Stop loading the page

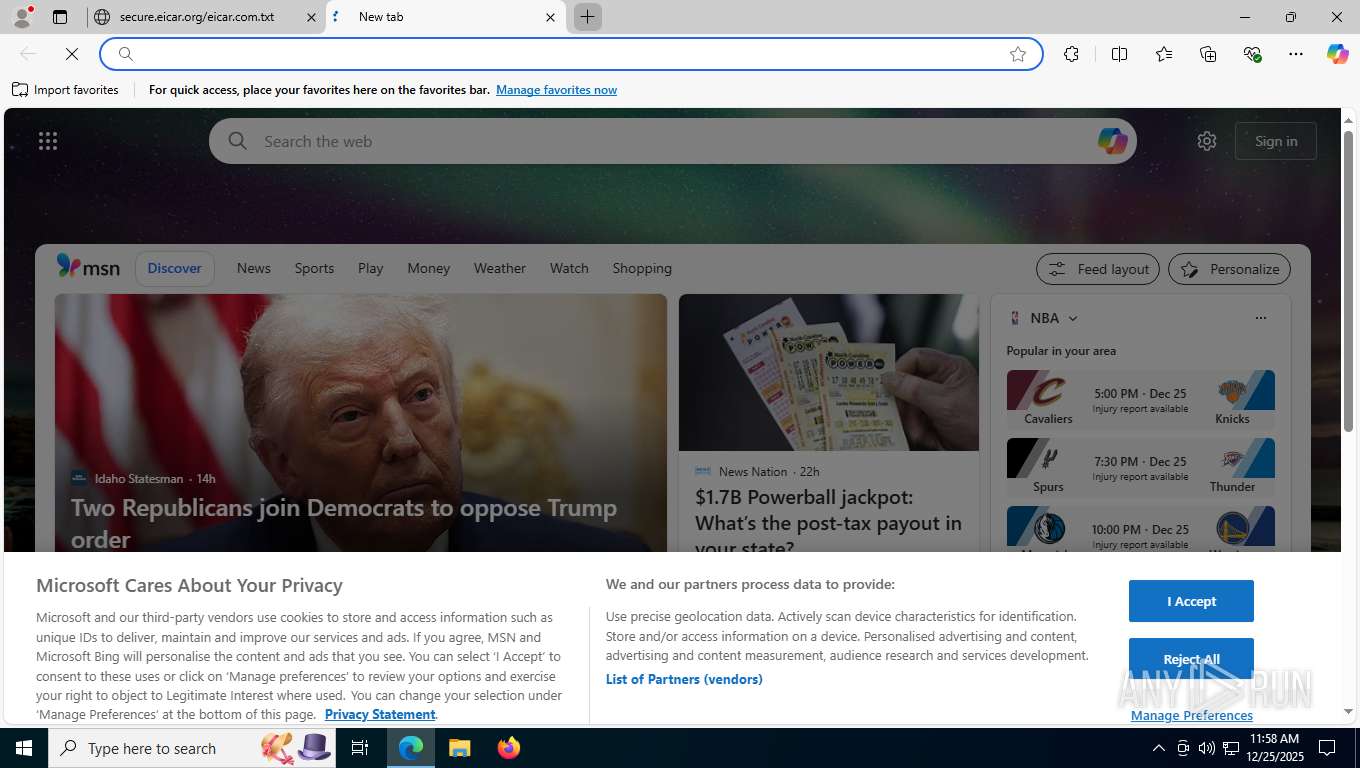click(x=71, y=54)
